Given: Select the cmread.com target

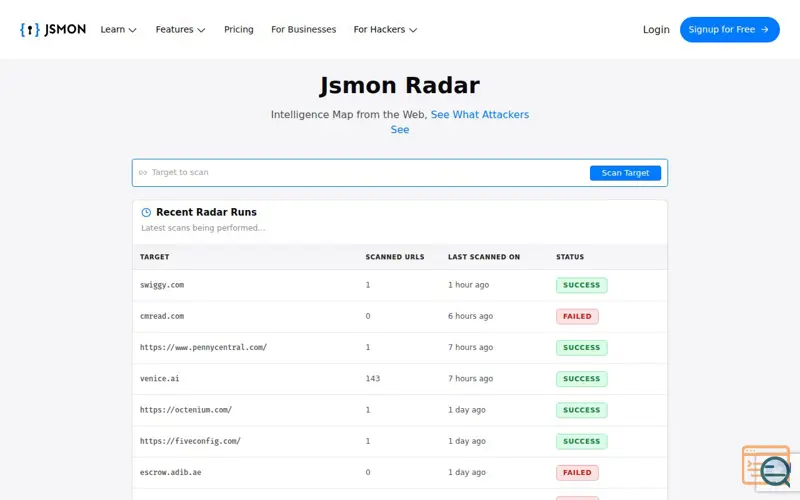Looking at the screenshot, I should point(162,316).
